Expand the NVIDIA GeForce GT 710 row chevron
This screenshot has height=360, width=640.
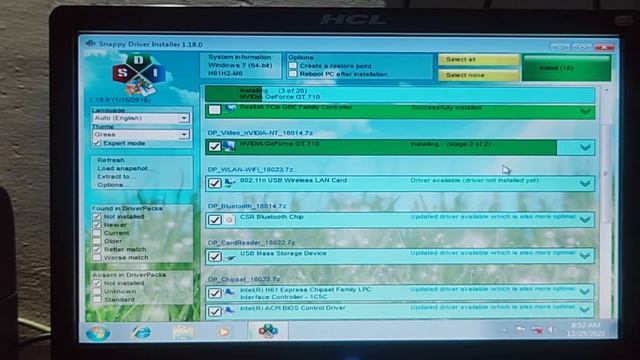(x=585, y=147)
